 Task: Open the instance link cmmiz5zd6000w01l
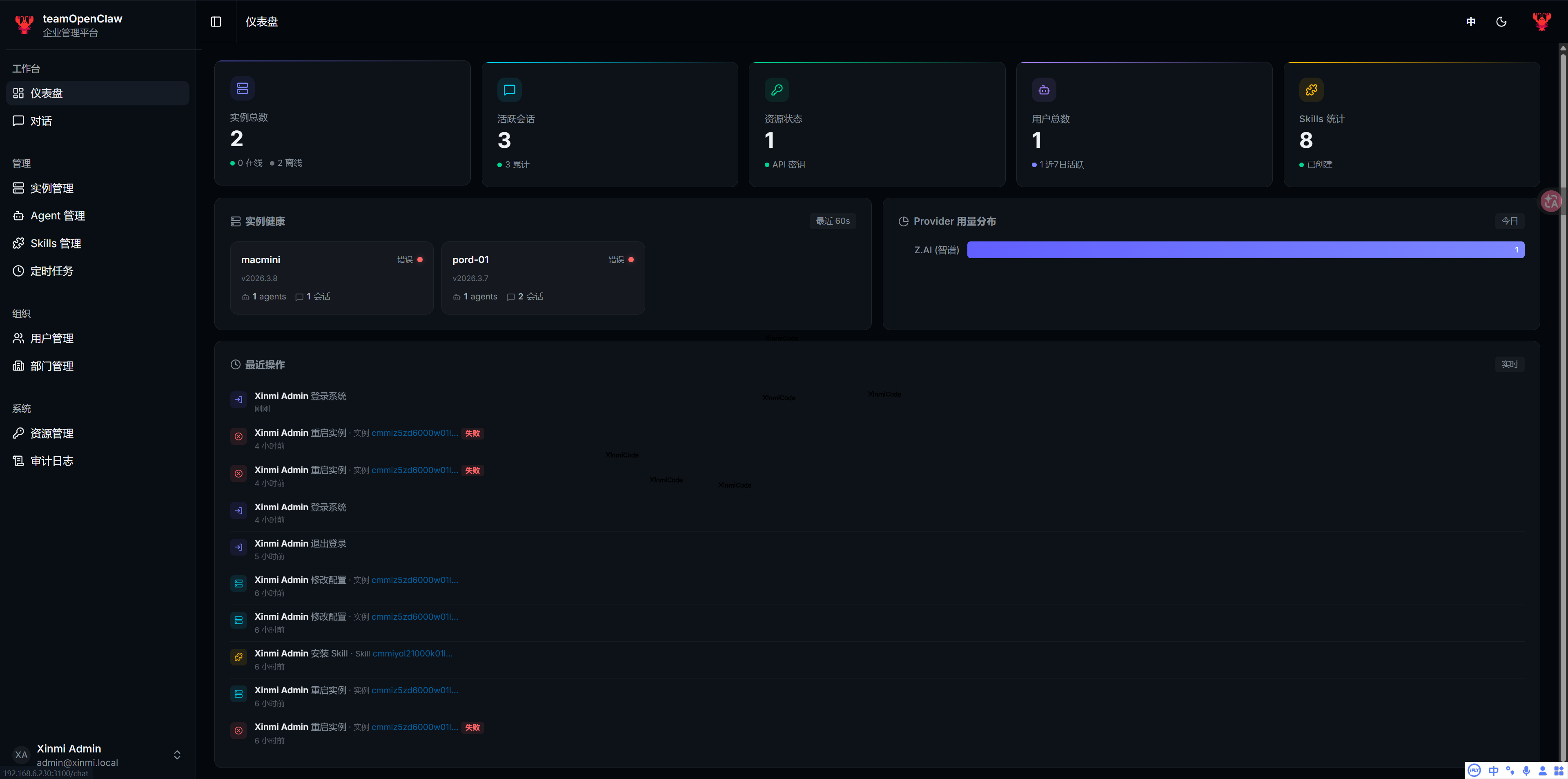click(x=414, y=433)
